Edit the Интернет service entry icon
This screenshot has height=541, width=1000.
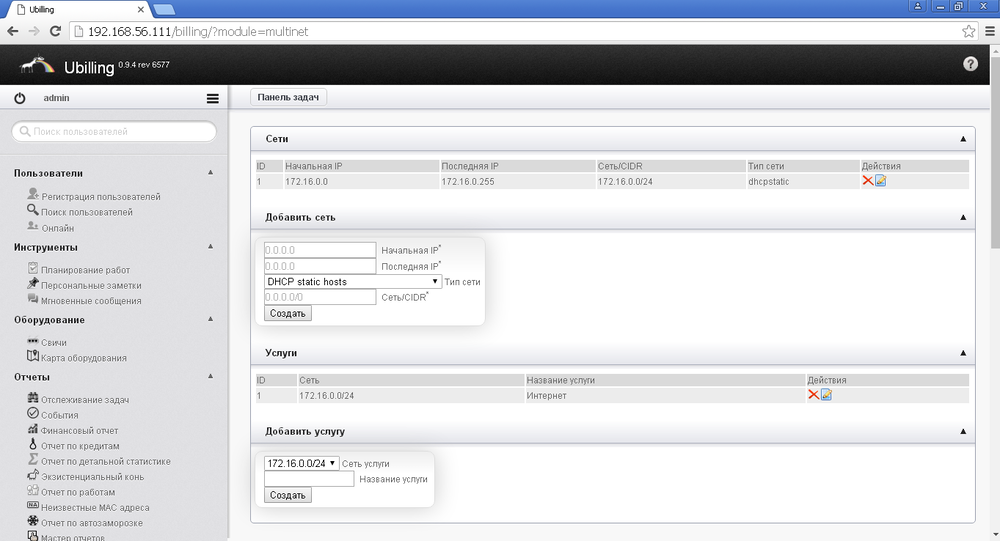[827, 395]
